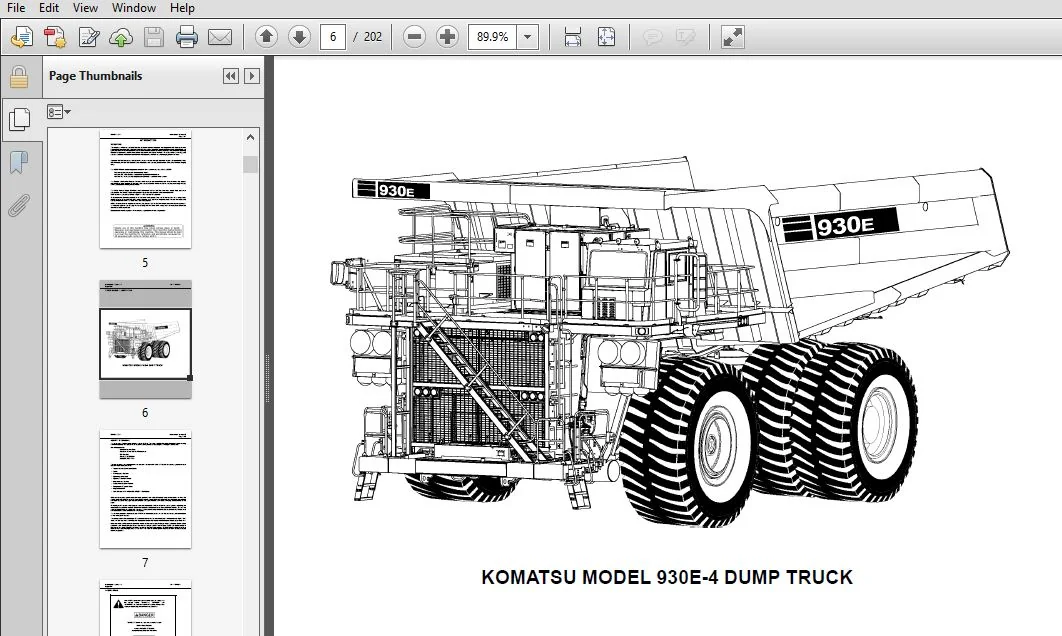This screenshot has height=636, width=1062.
Task: Go to previous page arrow
Action: click(x=266, y=37)
